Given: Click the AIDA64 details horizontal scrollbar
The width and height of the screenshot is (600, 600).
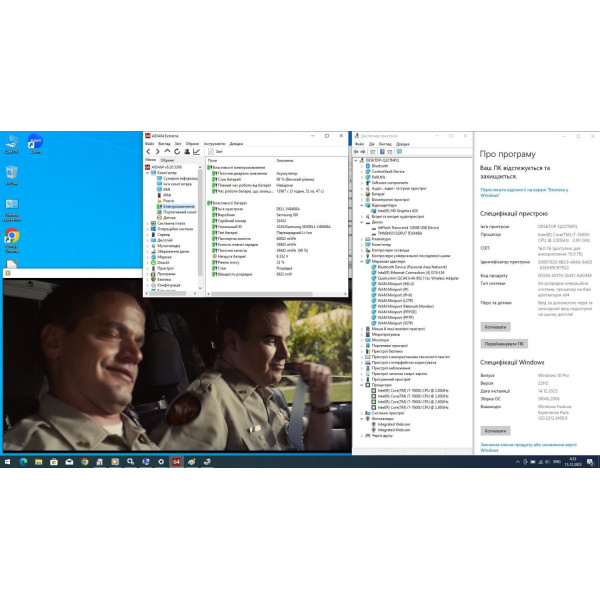Looking at the screenshot, I should [261, 294].
